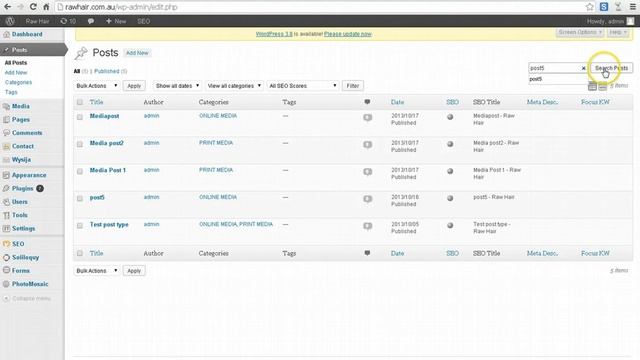Open Appearance menu in sidebar
640x360 pixels.
tap(29, 175)
